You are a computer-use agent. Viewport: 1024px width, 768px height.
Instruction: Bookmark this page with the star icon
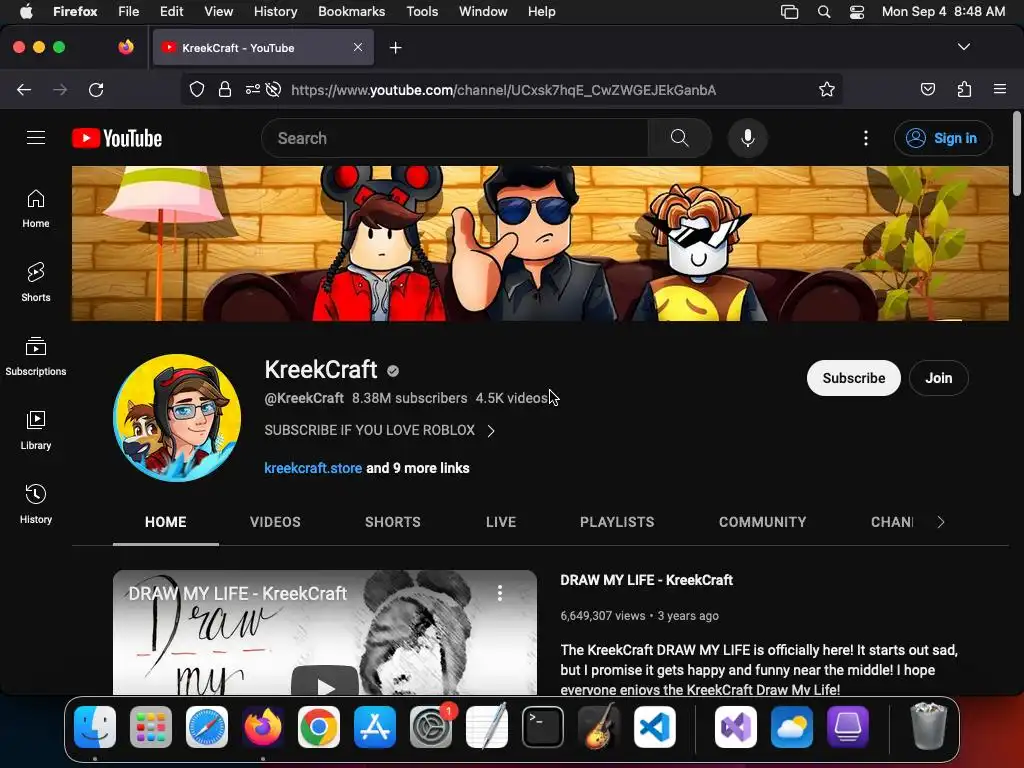(x=827, y=89)
